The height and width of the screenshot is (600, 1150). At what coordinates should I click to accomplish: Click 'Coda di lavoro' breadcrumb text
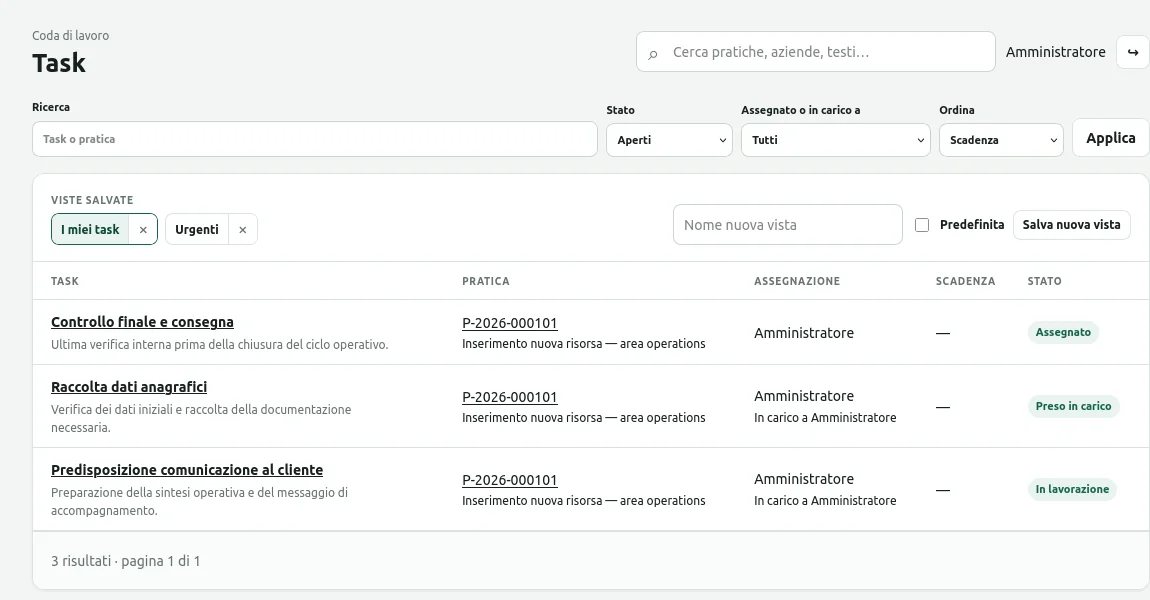[x=70, y=35]
